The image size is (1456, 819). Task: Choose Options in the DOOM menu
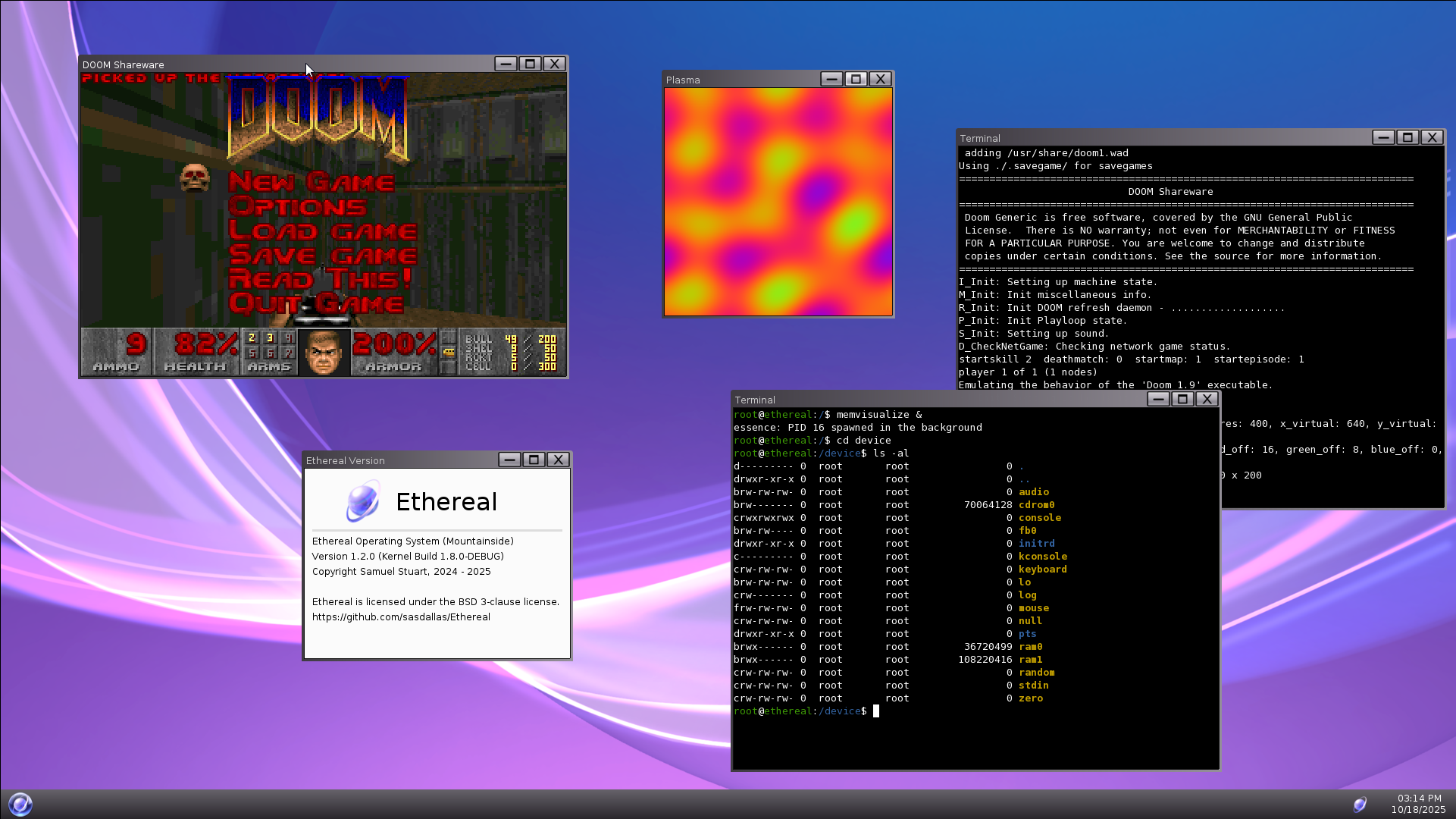(297, 206)
